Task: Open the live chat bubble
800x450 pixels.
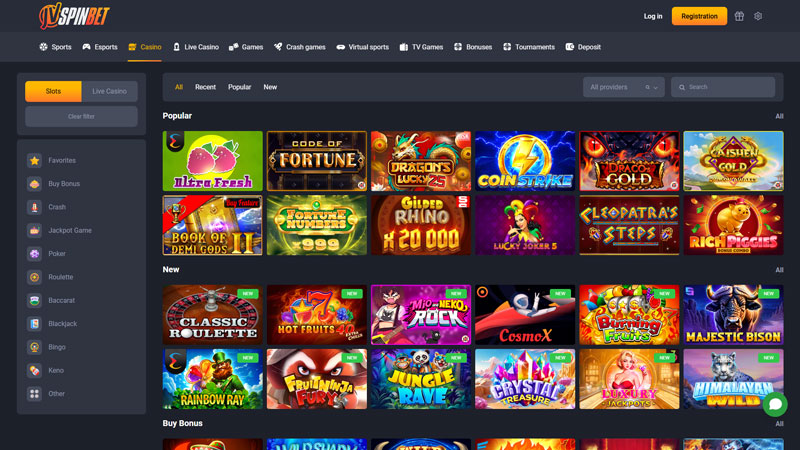Action: [775, 404]
